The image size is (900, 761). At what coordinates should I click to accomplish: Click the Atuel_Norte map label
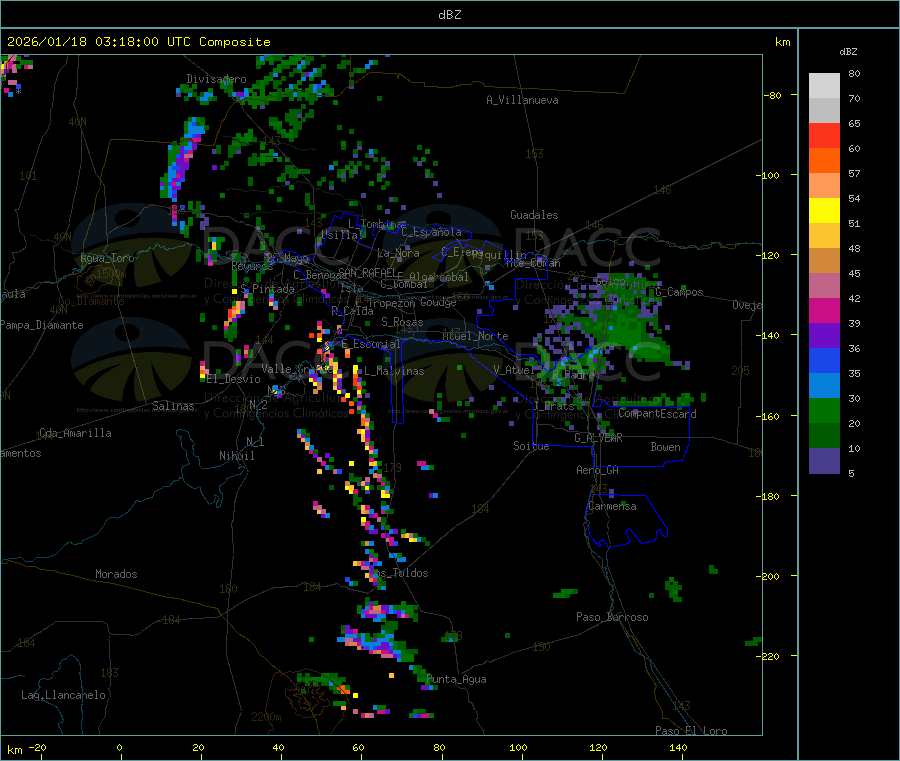(x=475, y=336)
